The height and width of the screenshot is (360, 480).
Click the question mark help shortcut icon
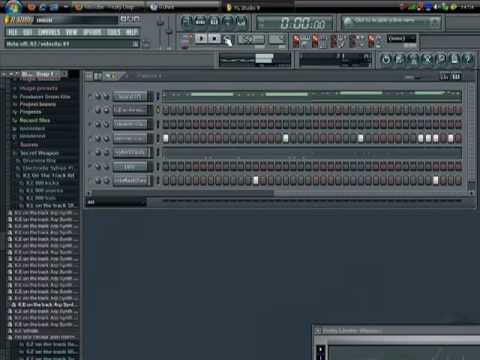point(468,59)
